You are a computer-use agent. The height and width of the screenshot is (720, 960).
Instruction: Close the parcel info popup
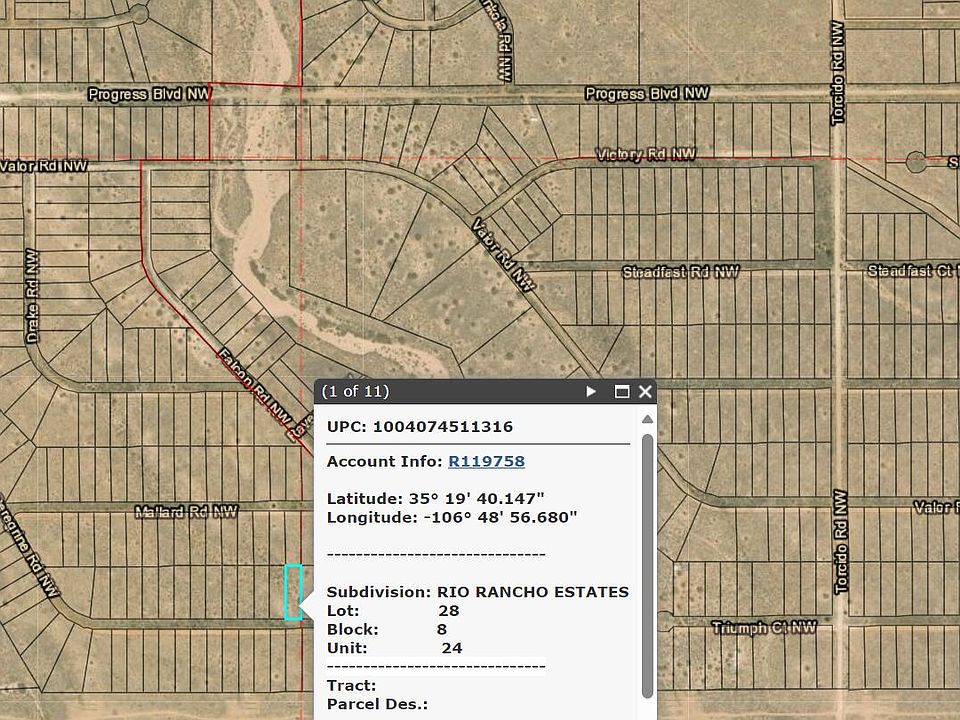pos(645,392)
